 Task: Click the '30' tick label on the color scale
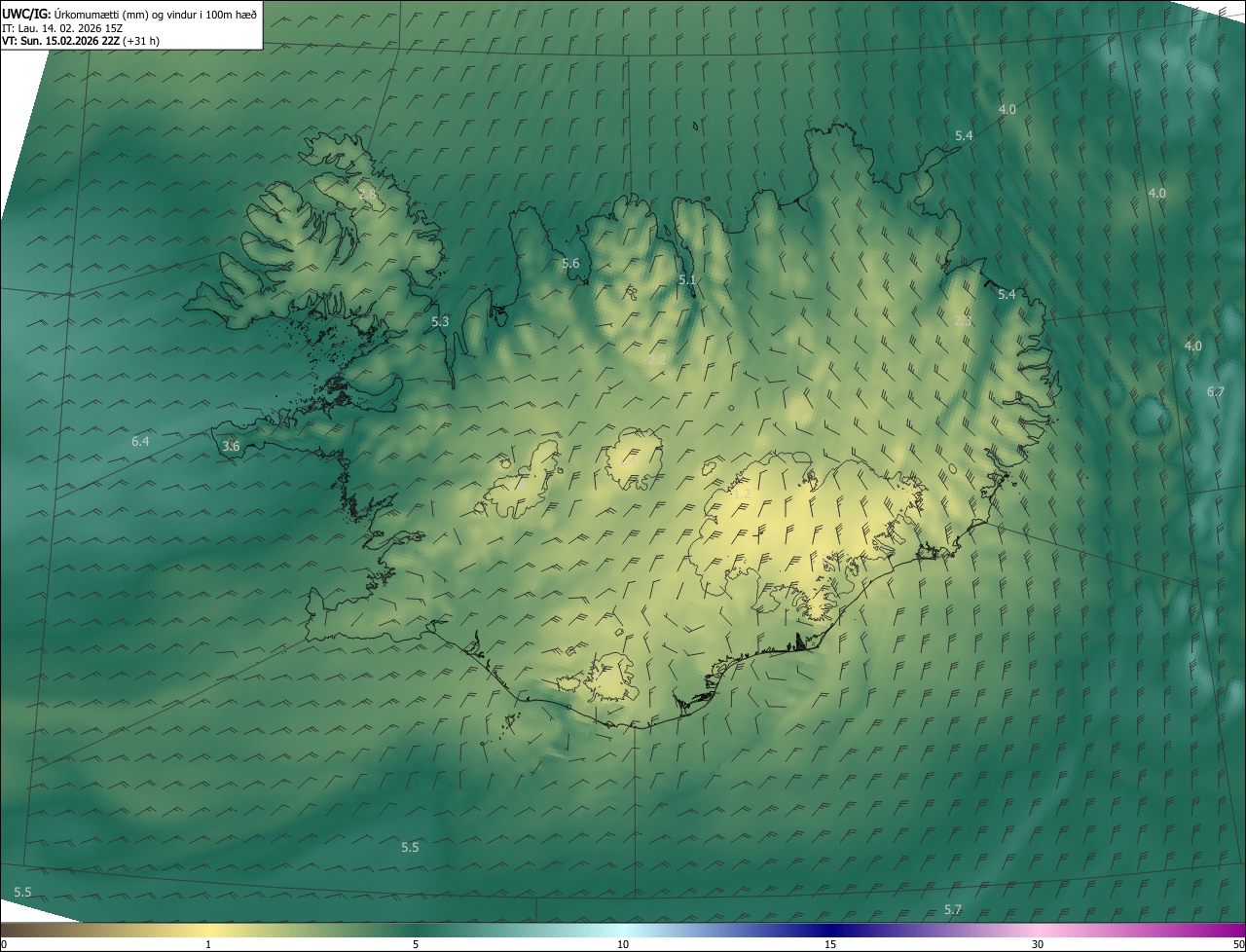click(x=1038, y=944)
